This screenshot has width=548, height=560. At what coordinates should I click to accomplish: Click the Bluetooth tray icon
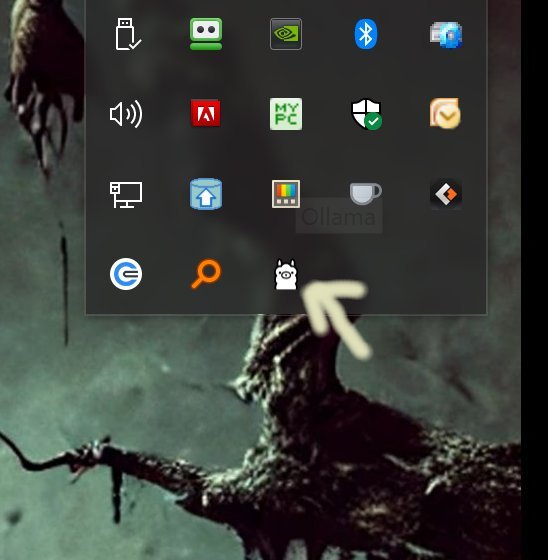click(x=366, y=34)
